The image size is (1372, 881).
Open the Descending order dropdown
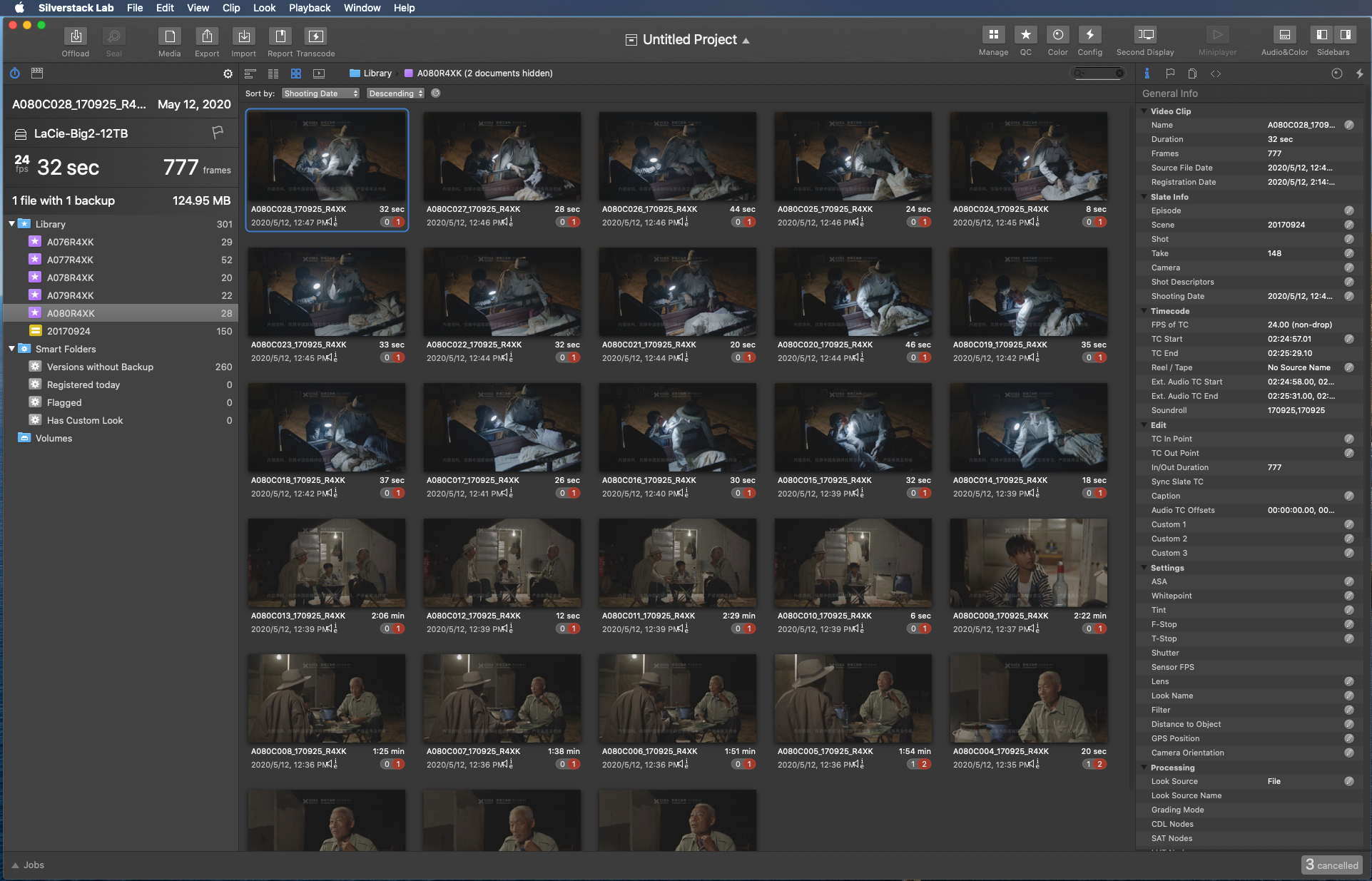tap(395, 93)
